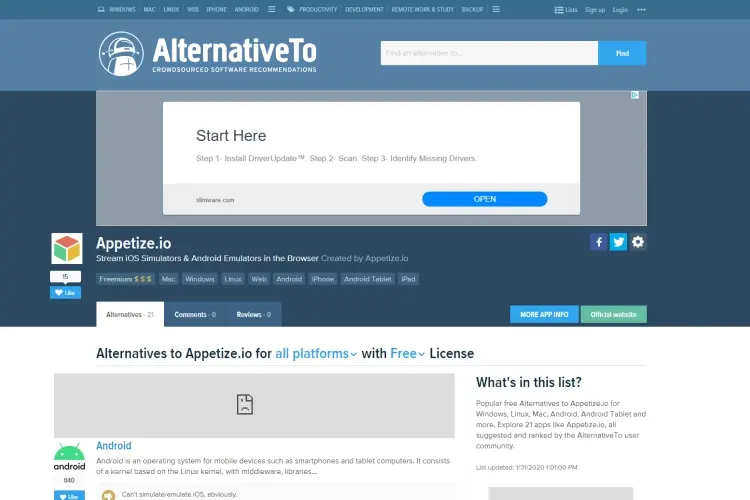The height and width of the screenshot is (500, 750).
Task: Open the Android alternative title link
Action: coord(113,445)
